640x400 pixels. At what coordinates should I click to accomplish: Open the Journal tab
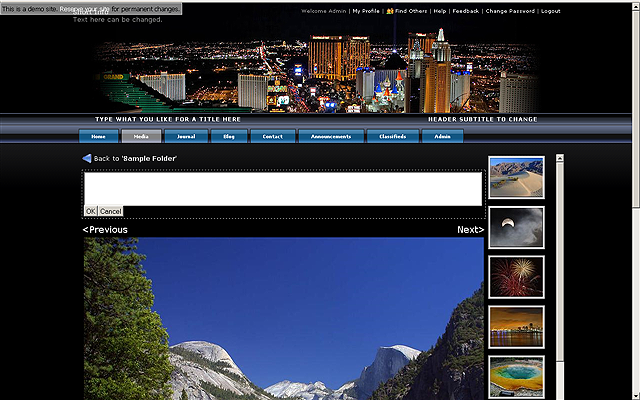185,136
